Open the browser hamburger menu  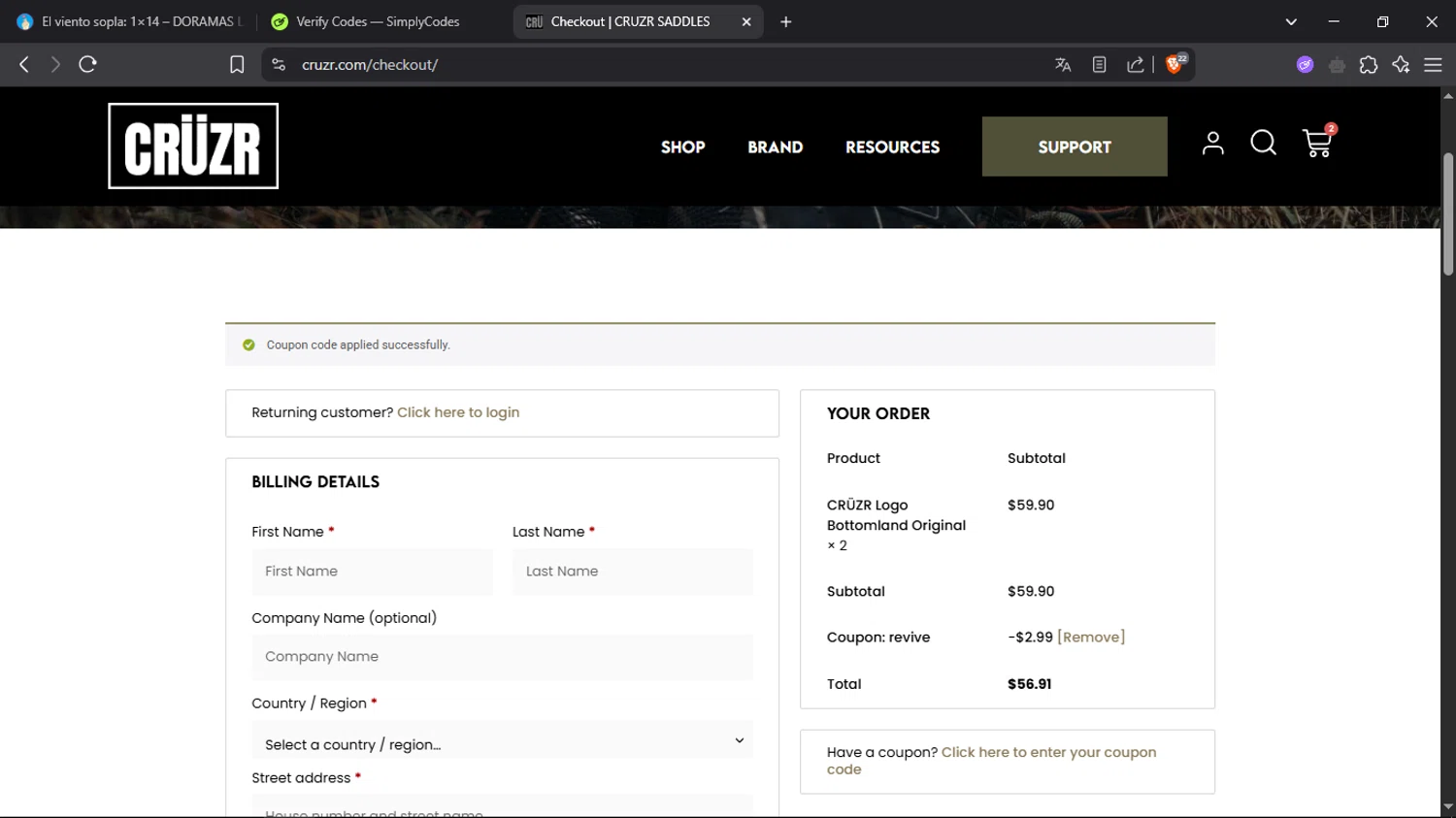pos(1433,65)
